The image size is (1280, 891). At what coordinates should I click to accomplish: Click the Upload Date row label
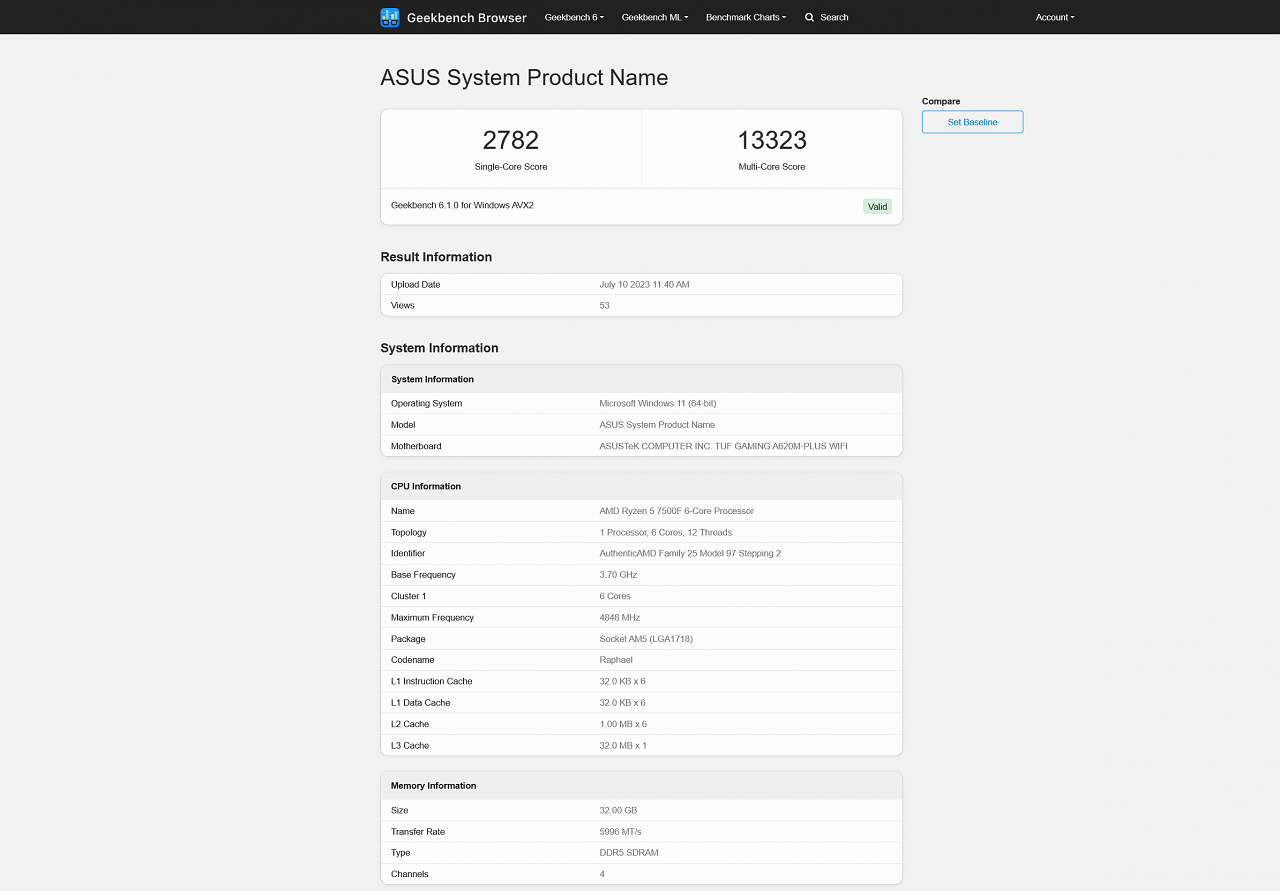tap(416, 285)
